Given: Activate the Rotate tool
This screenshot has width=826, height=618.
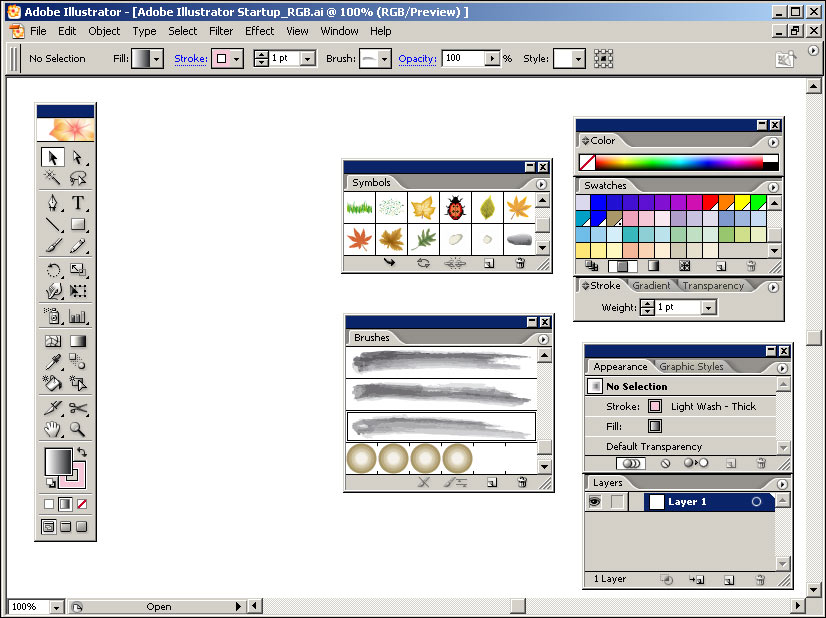Looking at the screenshot, I should (53, 270).
